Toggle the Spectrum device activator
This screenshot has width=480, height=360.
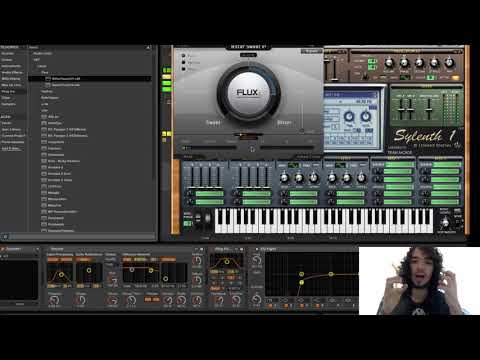3,249
